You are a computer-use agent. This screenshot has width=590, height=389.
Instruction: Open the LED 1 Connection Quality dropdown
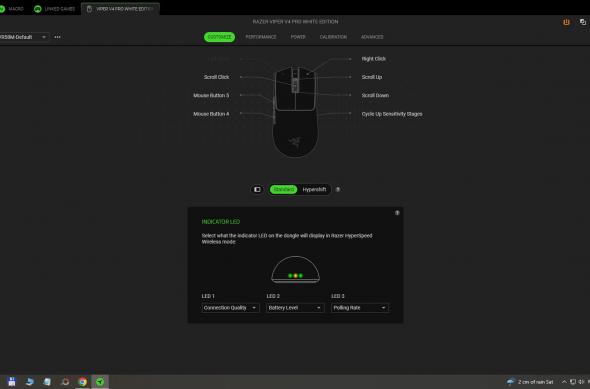click(230, 308)
